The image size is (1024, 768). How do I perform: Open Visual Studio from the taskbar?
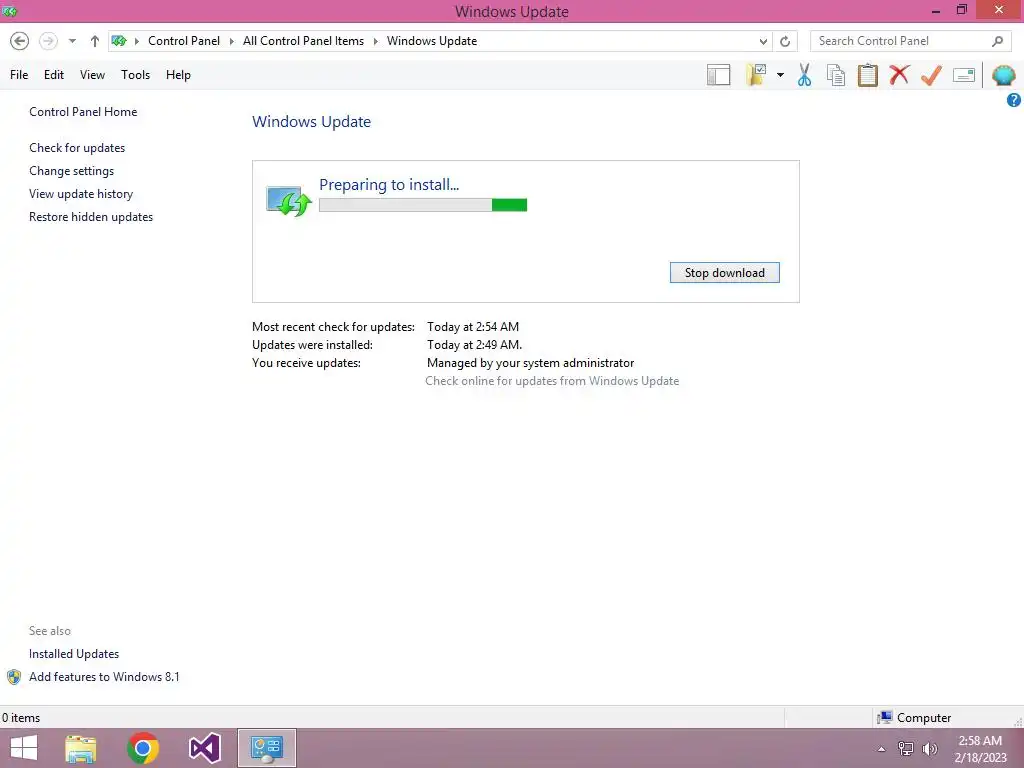click(204, 748)
